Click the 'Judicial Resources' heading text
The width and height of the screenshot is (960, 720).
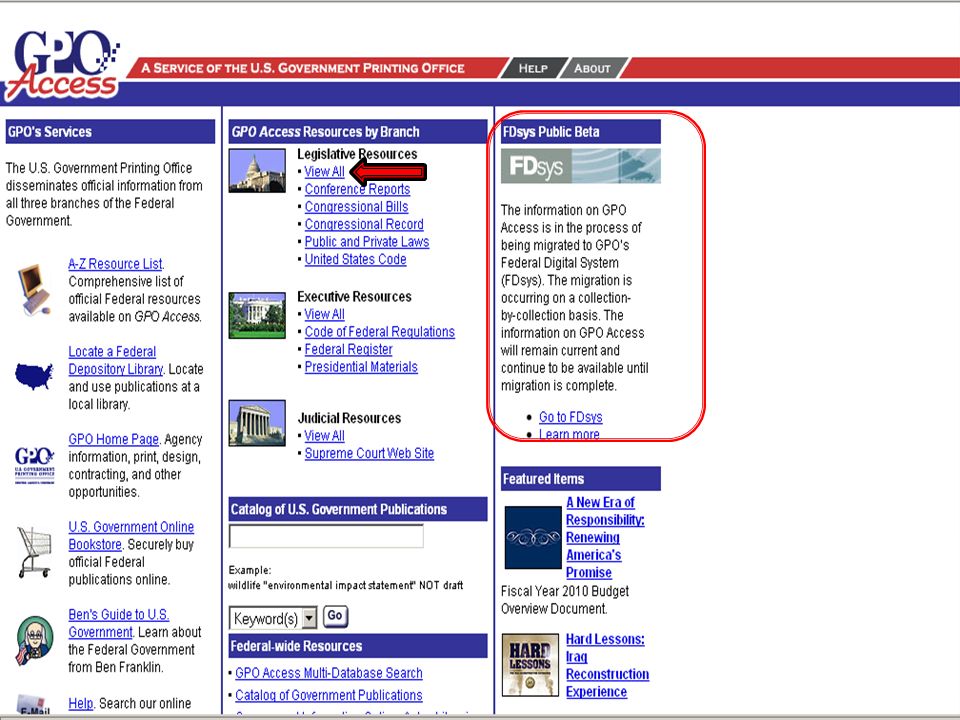point(349,419)
